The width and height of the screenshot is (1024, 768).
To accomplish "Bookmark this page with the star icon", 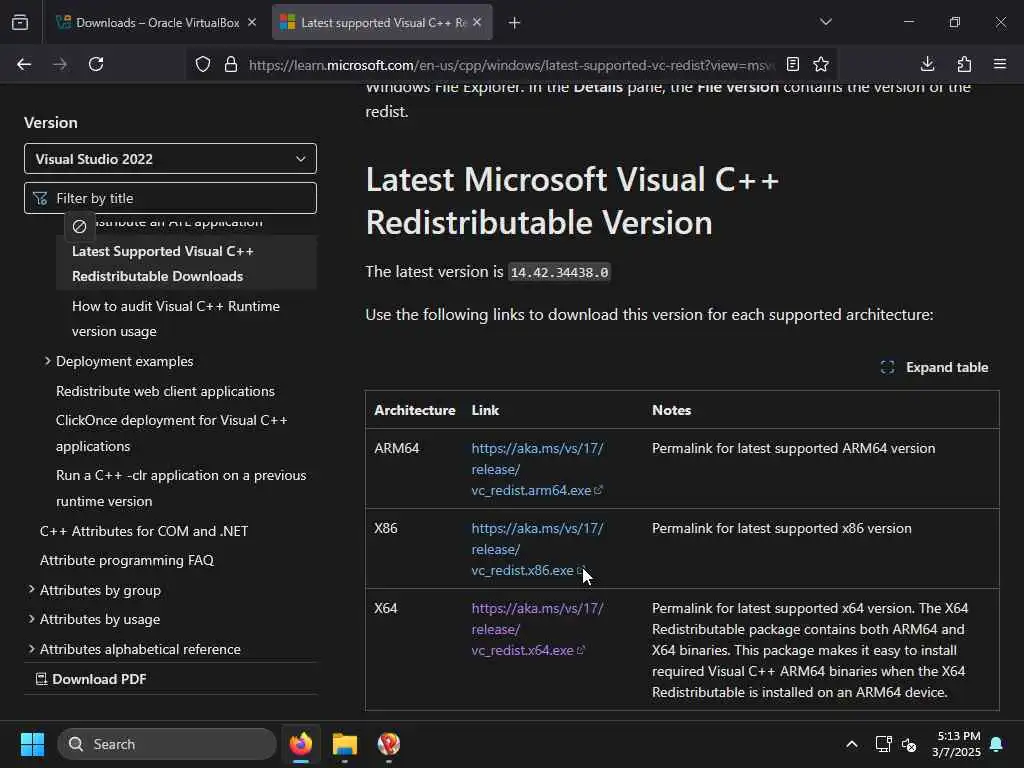I will coord(821,64).
